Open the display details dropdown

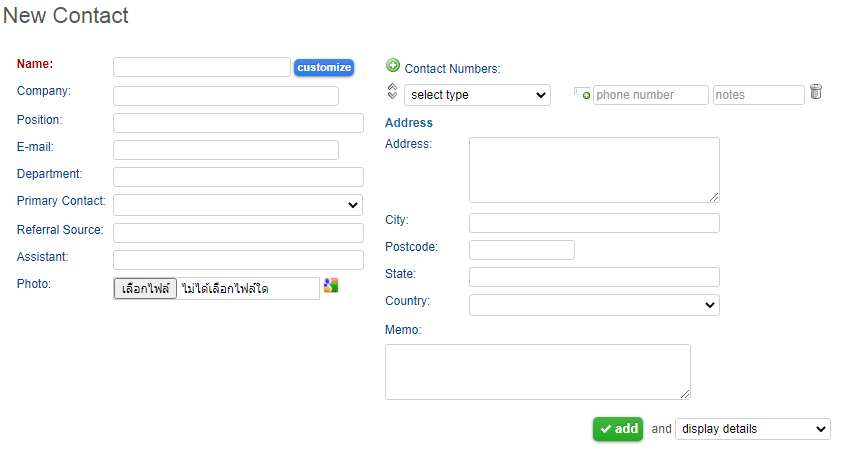tap(753, 429)
